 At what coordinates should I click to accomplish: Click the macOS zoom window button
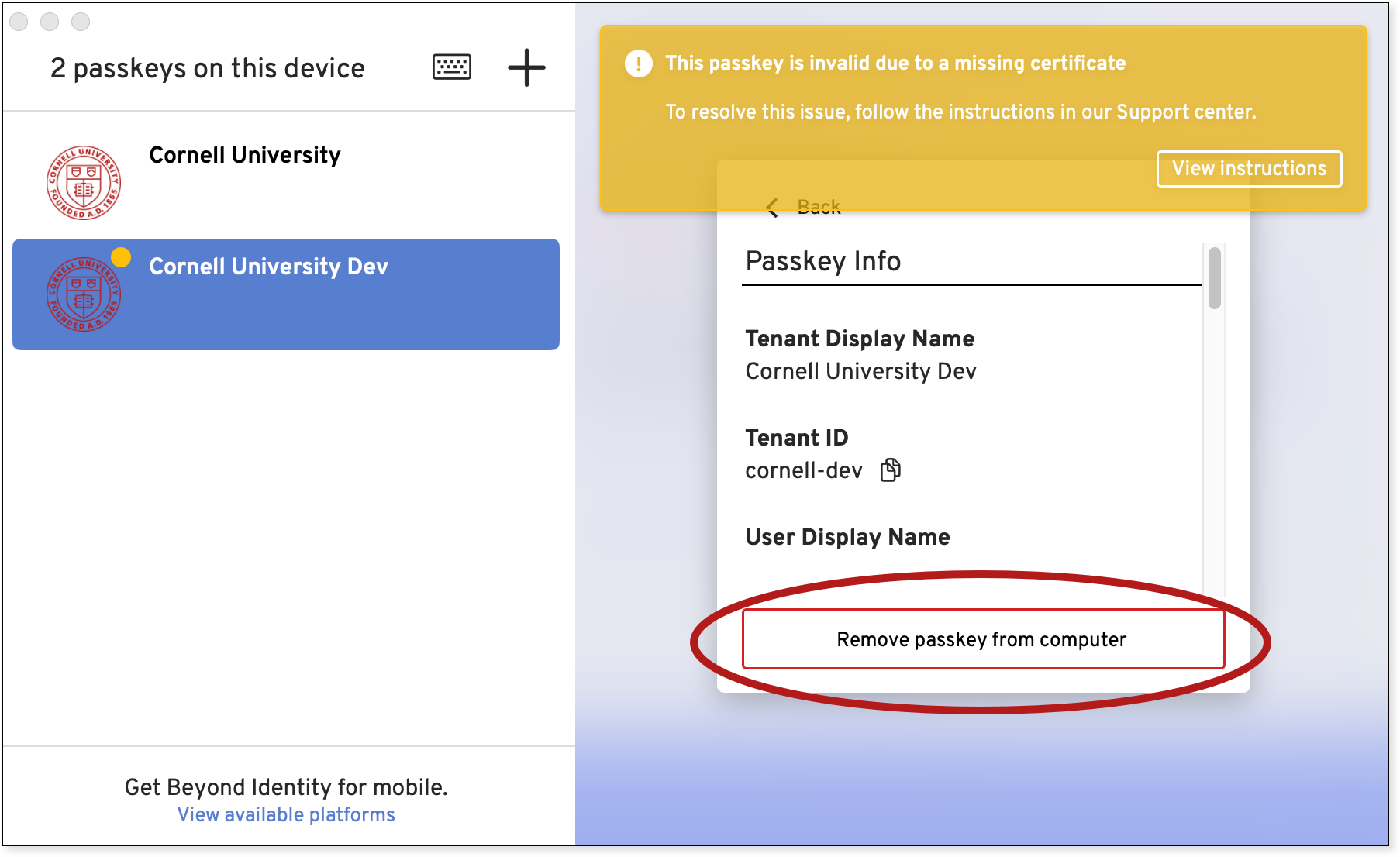click(x=81, y=22)
